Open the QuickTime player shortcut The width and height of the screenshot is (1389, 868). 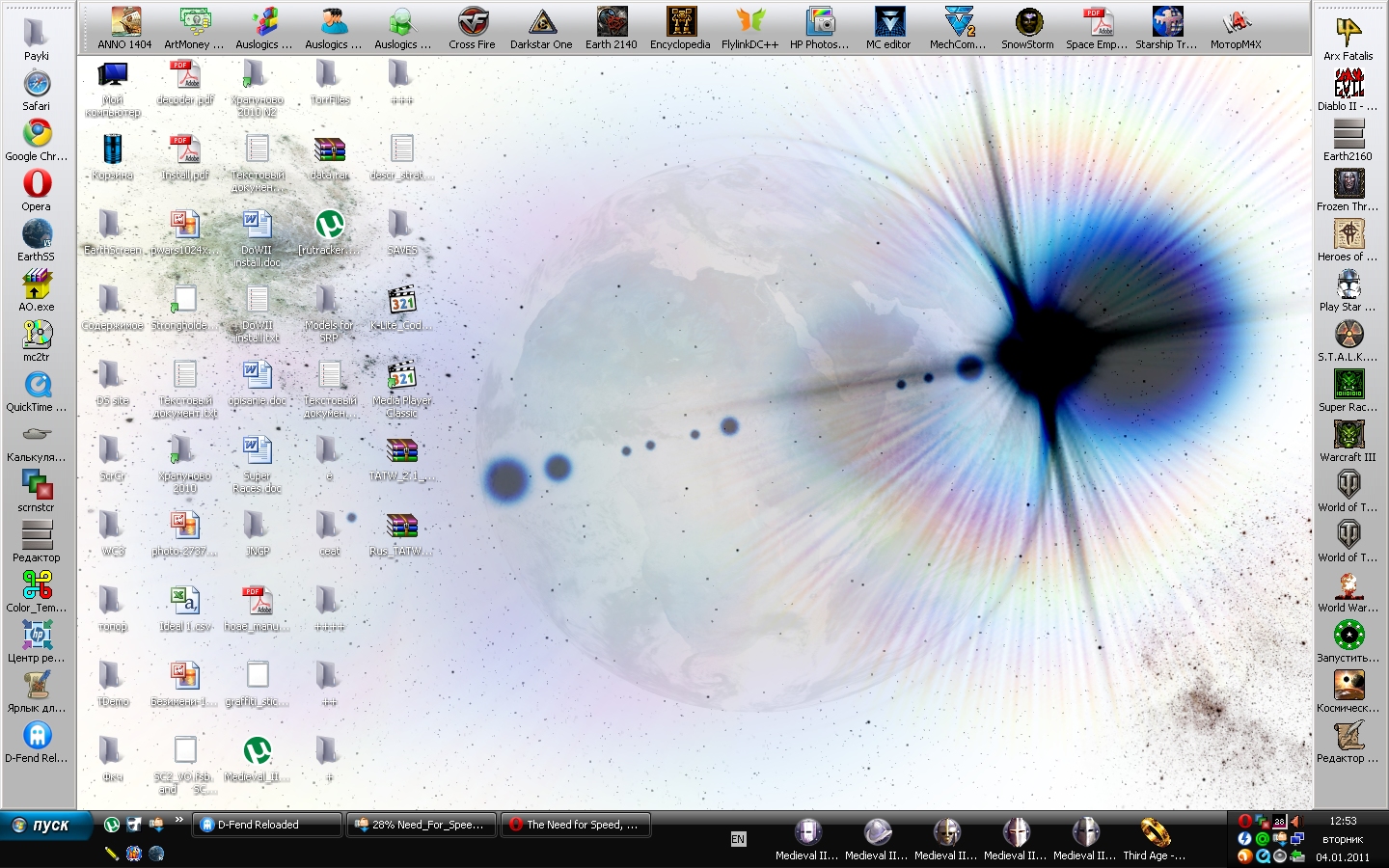[x=37, y=386]
